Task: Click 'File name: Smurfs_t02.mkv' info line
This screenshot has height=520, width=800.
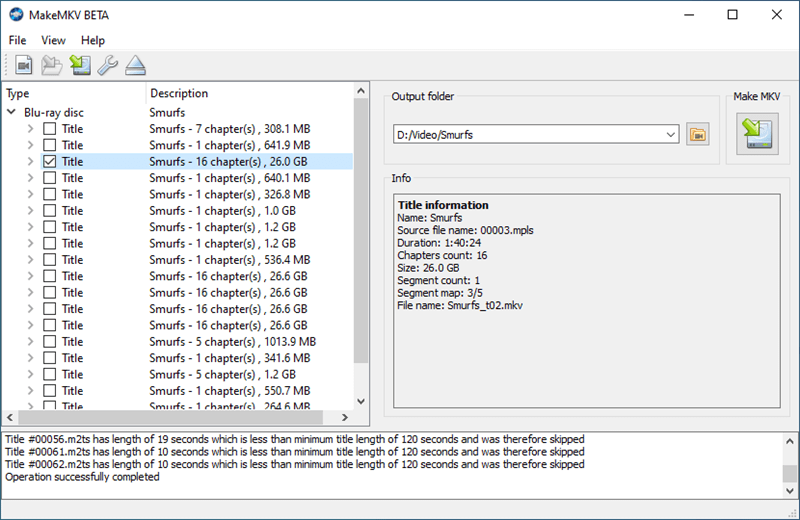Action: pos(460,306)
